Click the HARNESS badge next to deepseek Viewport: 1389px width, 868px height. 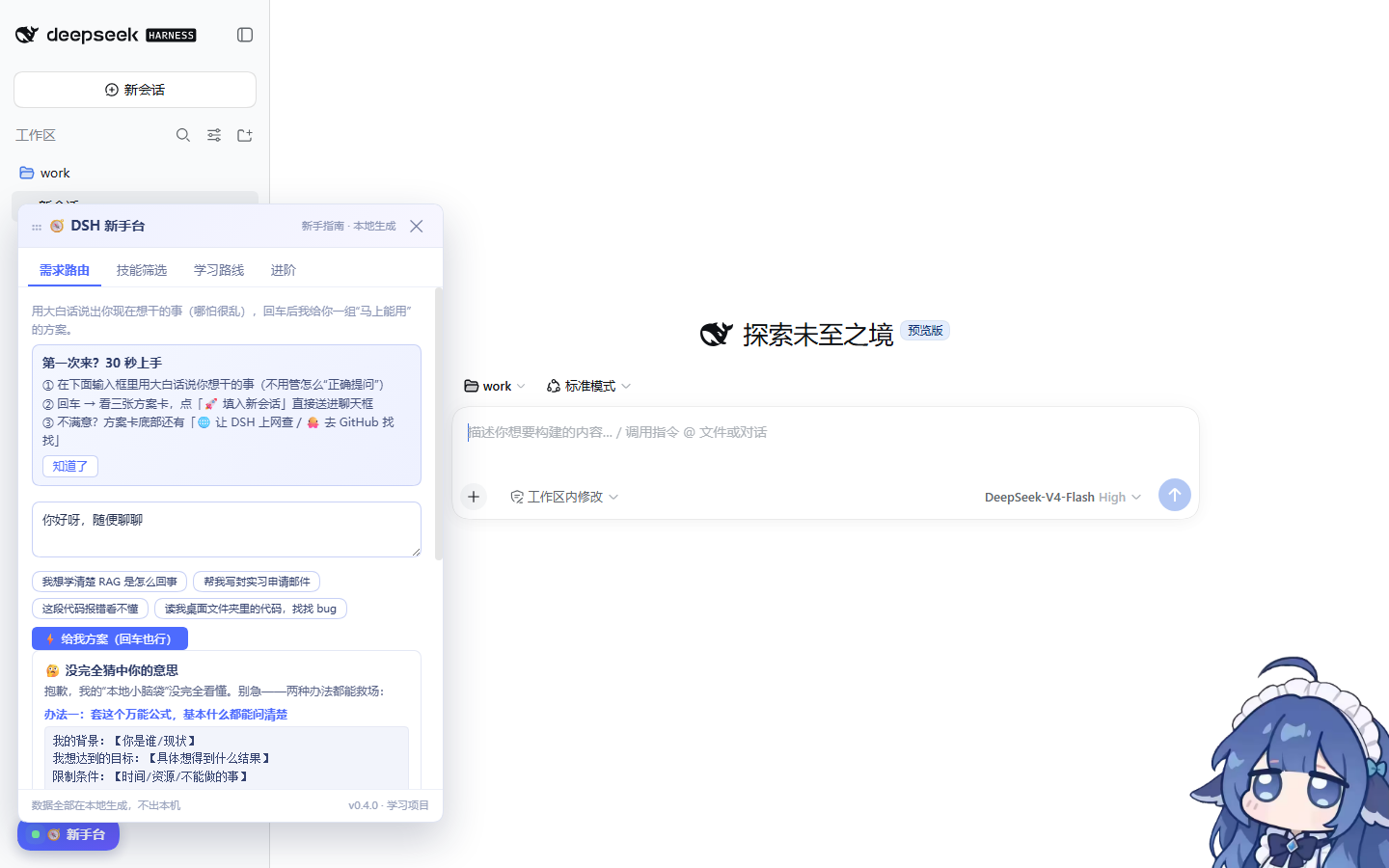point(171,36)
